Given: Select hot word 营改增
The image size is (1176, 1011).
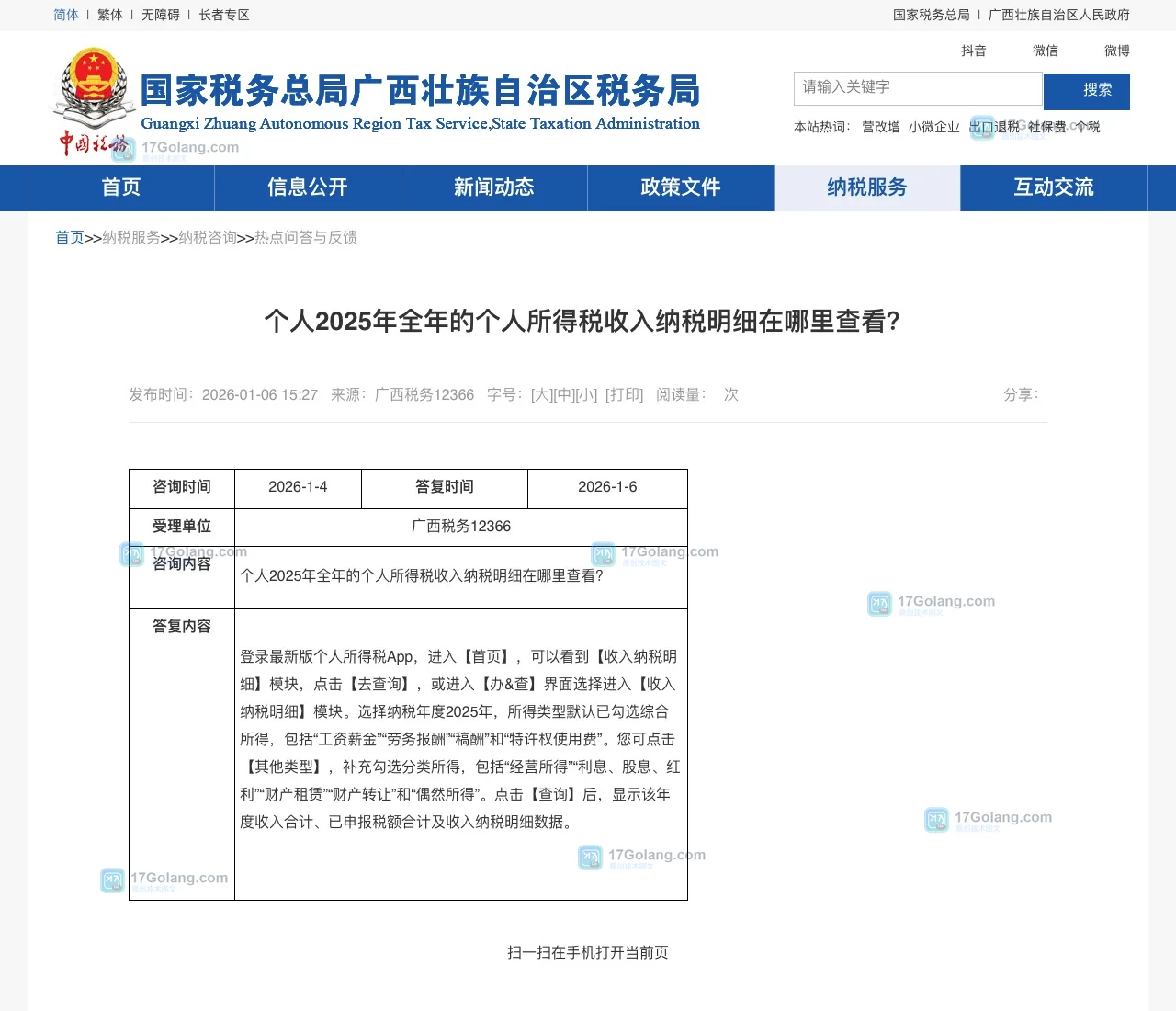Looking at the screenshot, I should click(x=881, y=127).
